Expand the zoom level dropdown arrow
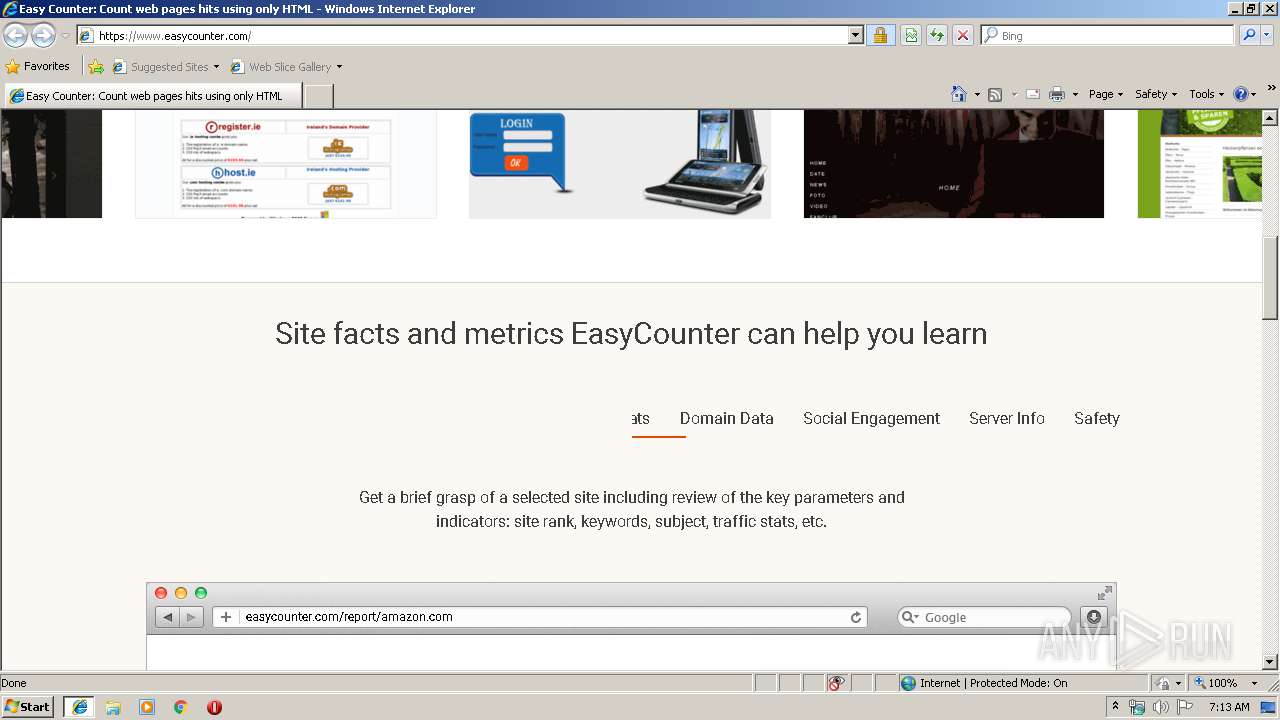 tap(1254, 683)
